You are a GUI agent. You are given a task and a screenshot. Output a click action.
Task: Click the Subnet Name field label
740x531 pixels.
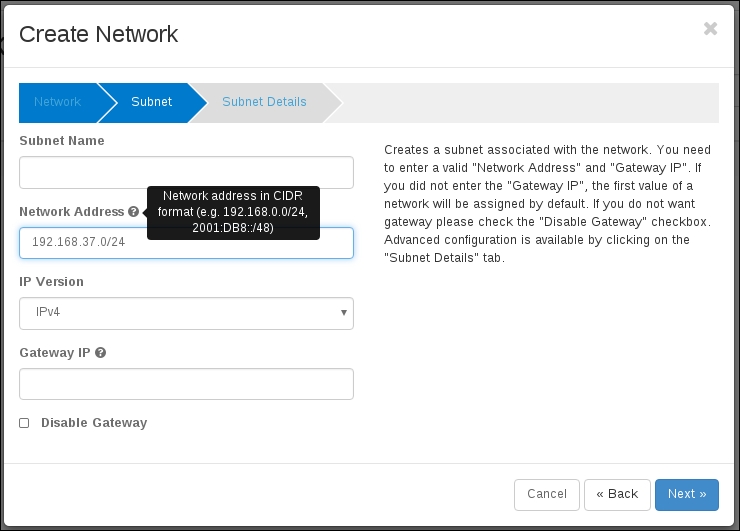click(62, 141)
